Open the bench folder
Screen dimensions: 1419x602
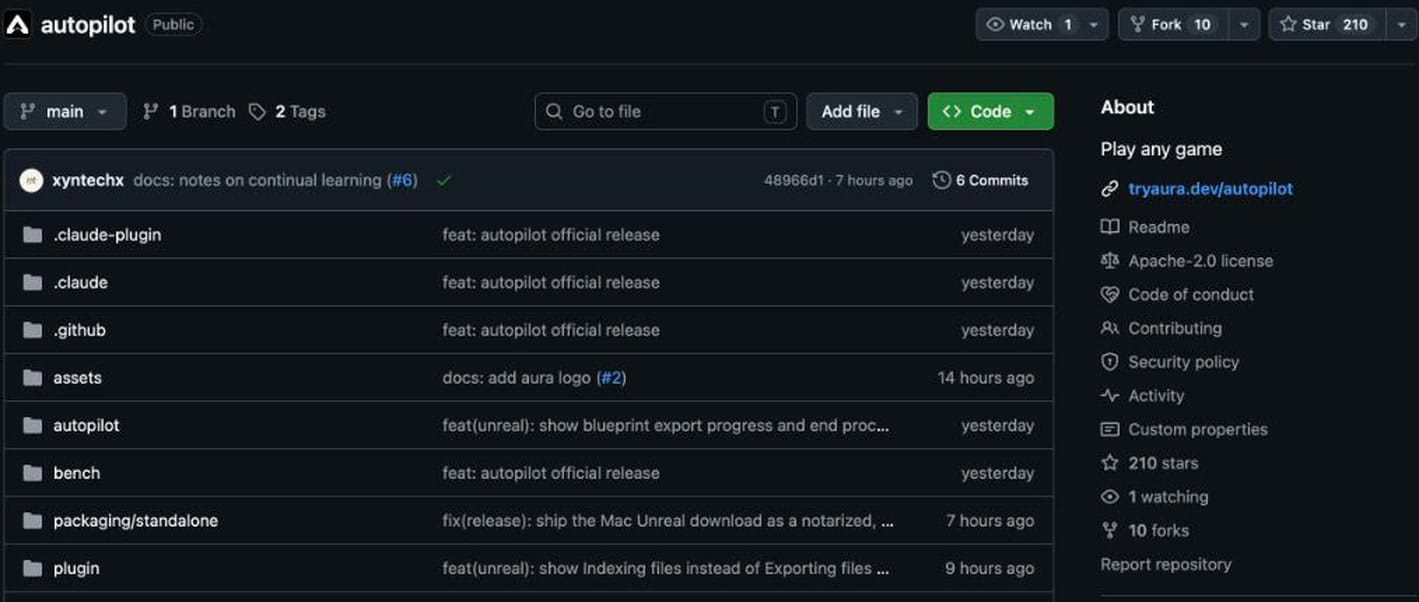tap(76, 473)
